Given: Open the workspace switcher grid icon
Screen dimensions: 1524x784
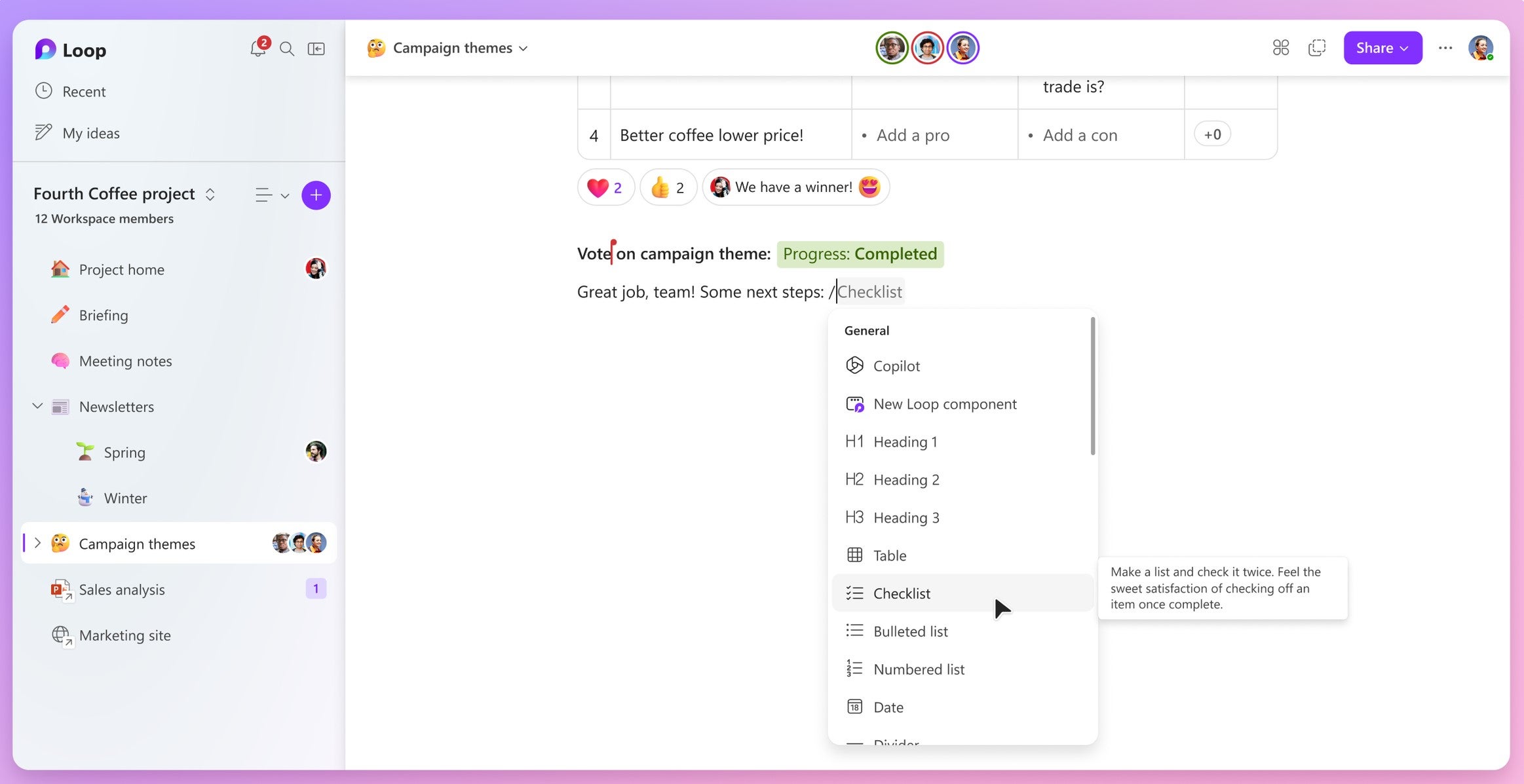Looking at the screenshot, I should [1280, 47].
